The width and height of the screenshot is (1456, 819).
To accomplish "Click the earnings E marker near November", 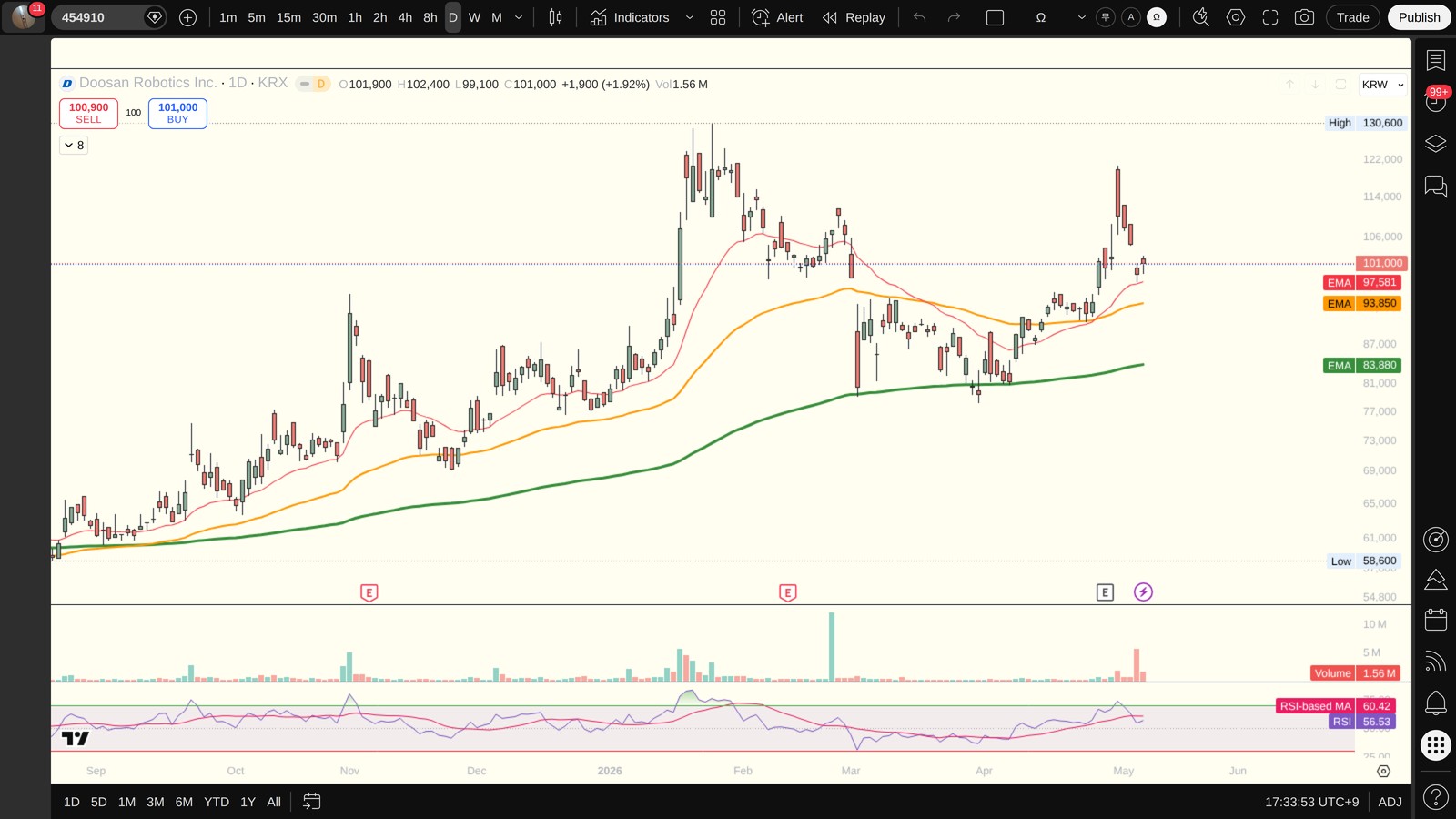I will [369, 592].
